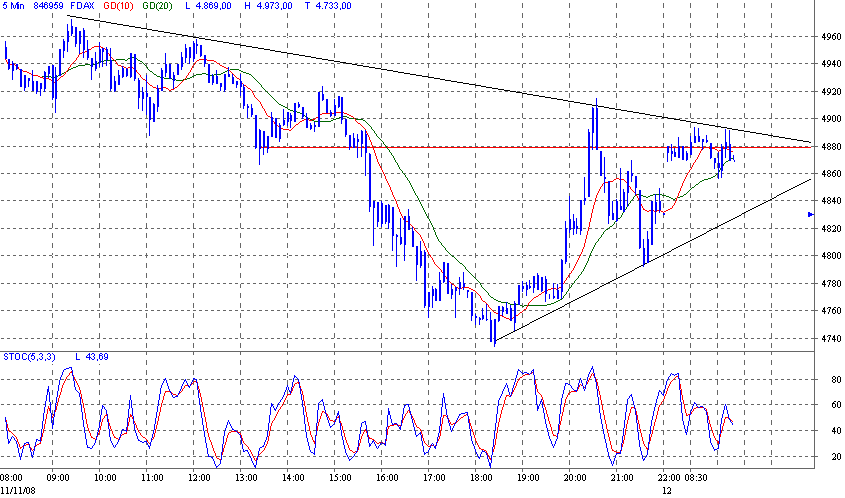This screenshot has width=845, height=498.
Task: Click the 4800 price axis label
Action: point(830,256)
